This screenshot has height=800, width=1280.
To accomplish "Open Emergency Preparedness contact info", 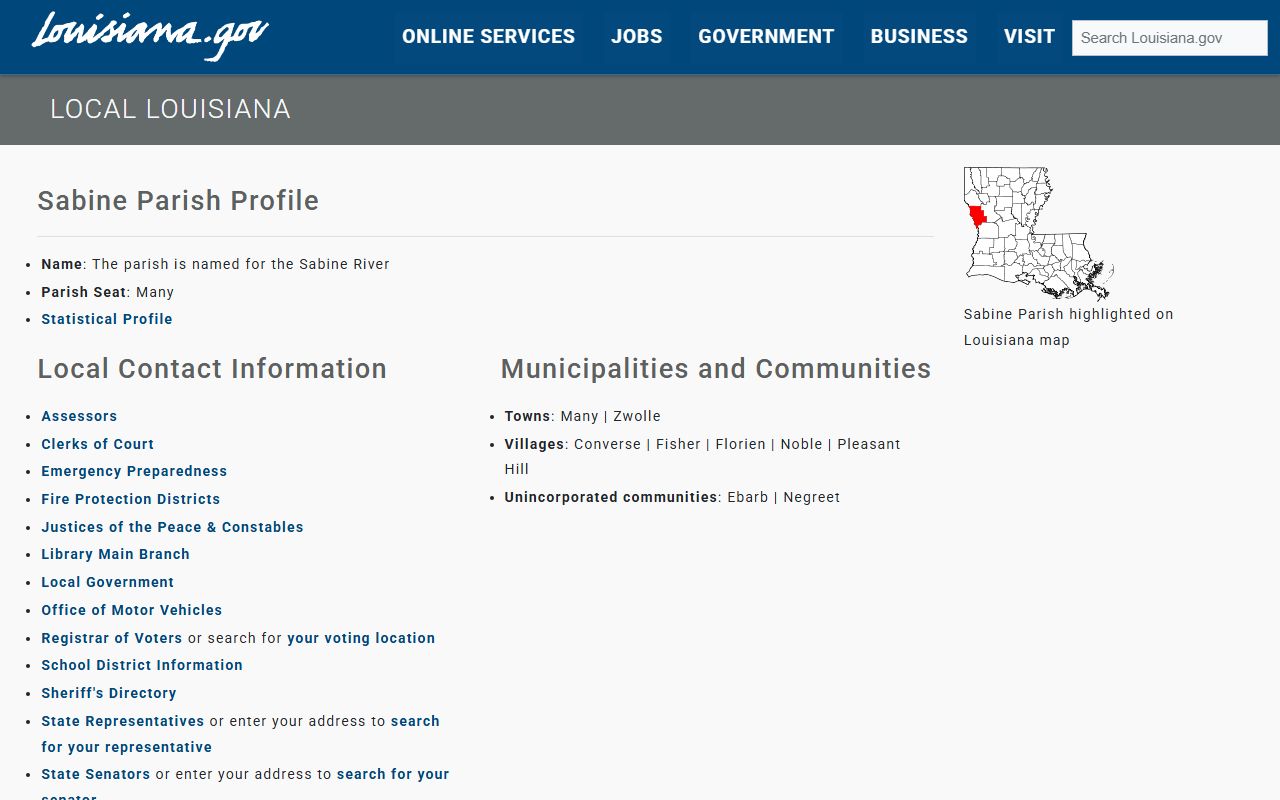I will (x=134, y=471).
